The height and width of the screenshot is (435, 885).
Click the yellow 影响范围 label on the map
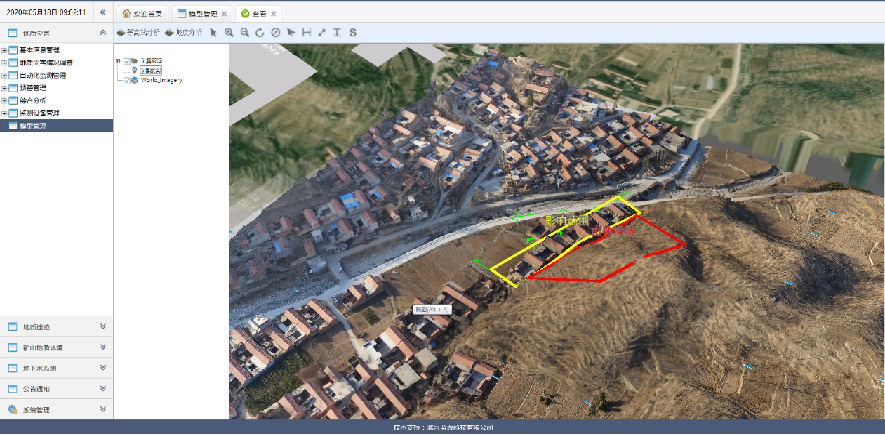[x=568, y=220]
